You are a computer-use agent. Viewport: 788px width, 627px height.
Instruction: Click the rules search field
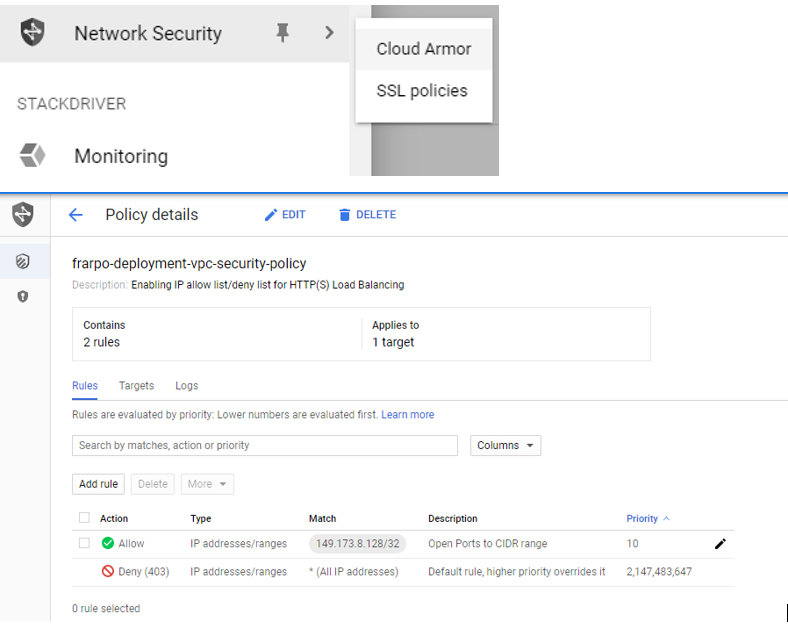pos(264,445)
